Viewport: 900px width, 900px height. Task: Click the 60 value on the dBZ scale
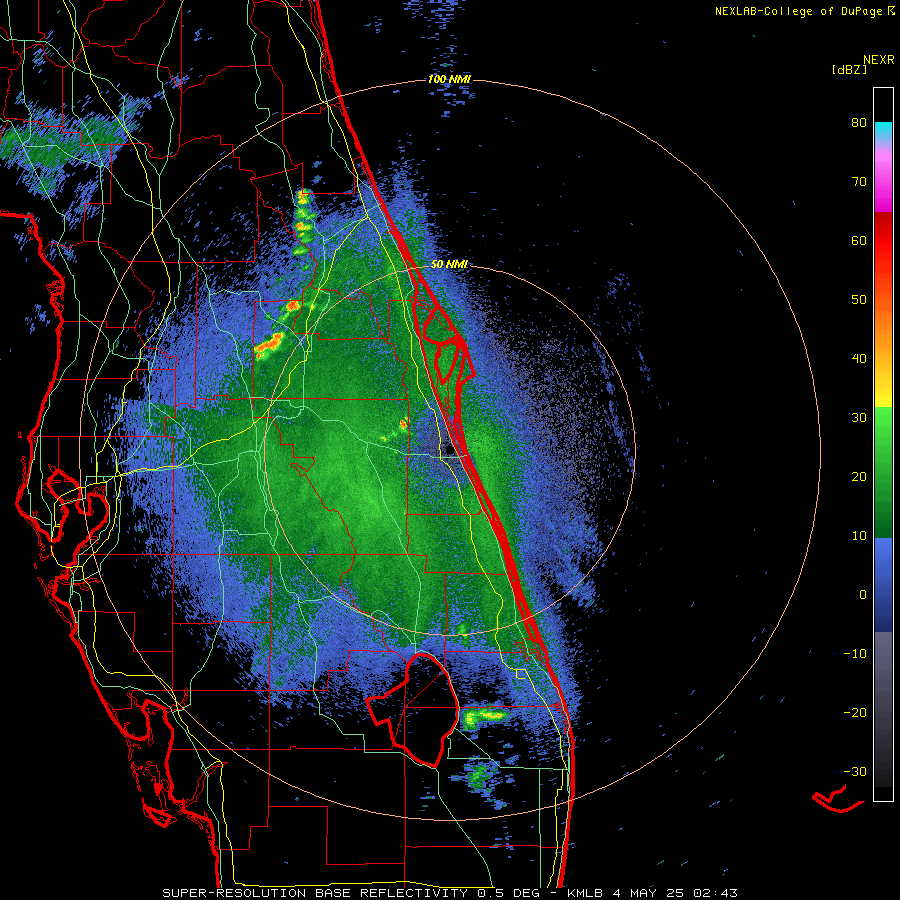coord(859,240)
